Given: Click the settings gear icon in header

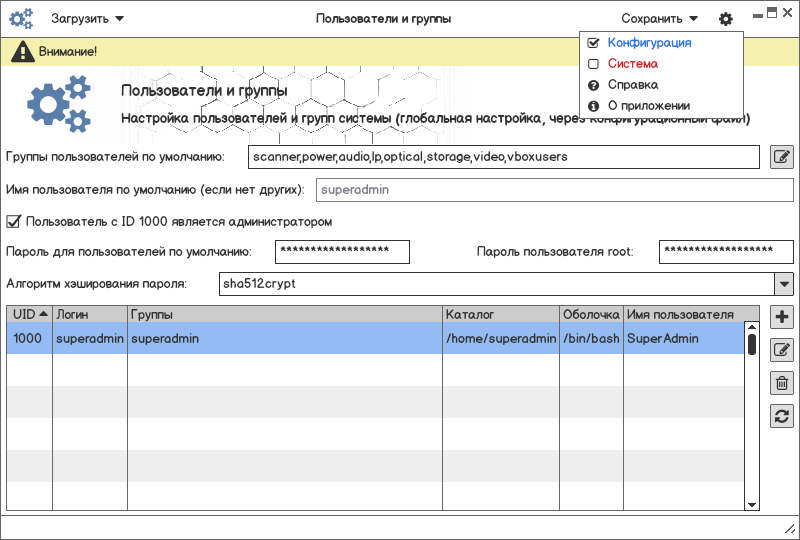Looking at the screenshot, I should 725,18.
